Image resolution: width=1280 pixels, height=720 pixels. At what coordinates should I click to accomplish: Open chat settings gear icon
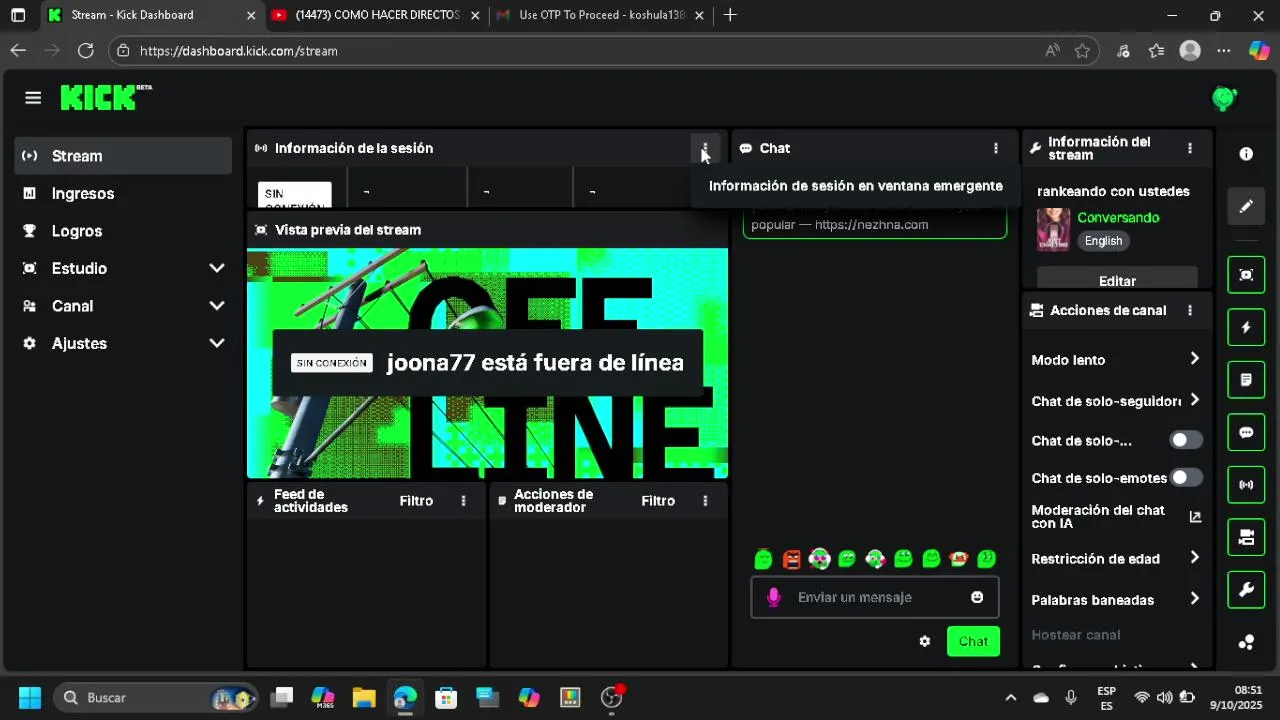(x=925, y=641)
